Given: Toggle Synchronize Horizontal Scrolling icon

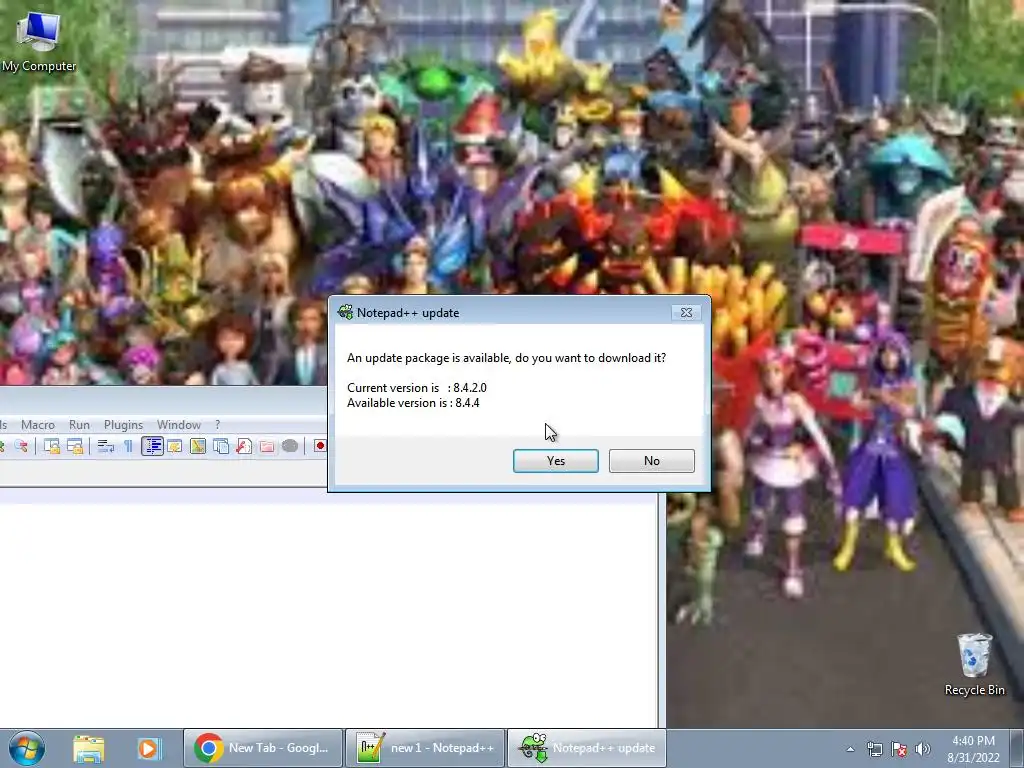Looking at the screenshot, I should pos(75,446).
